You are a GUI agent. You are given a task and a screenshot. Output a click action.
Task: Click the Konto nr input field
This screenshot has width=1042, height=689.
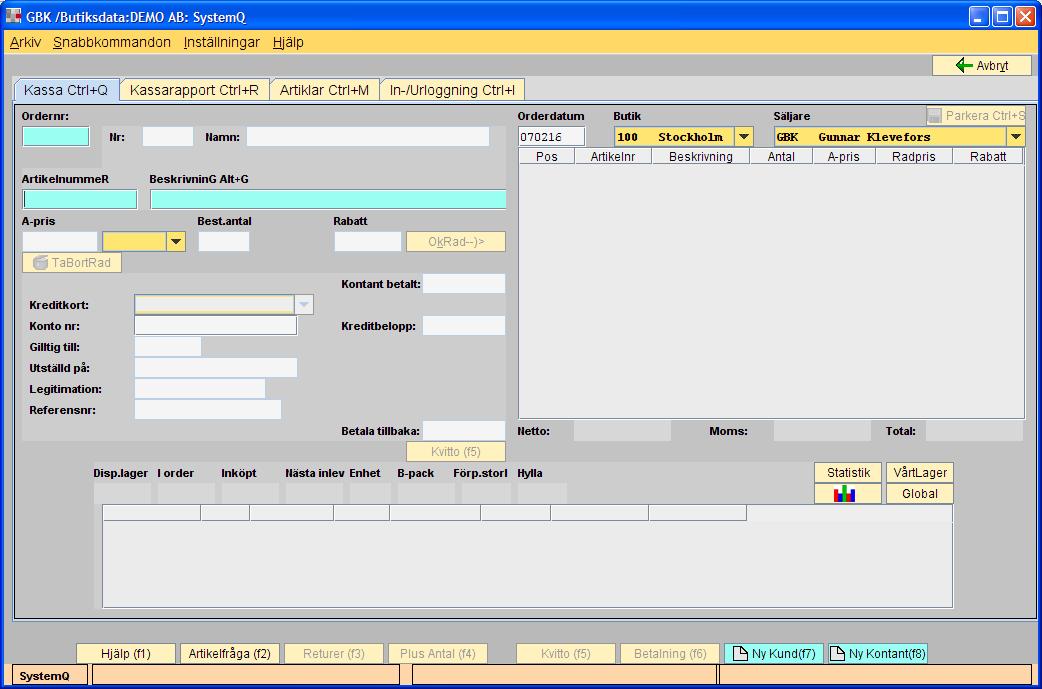(216, 326)
